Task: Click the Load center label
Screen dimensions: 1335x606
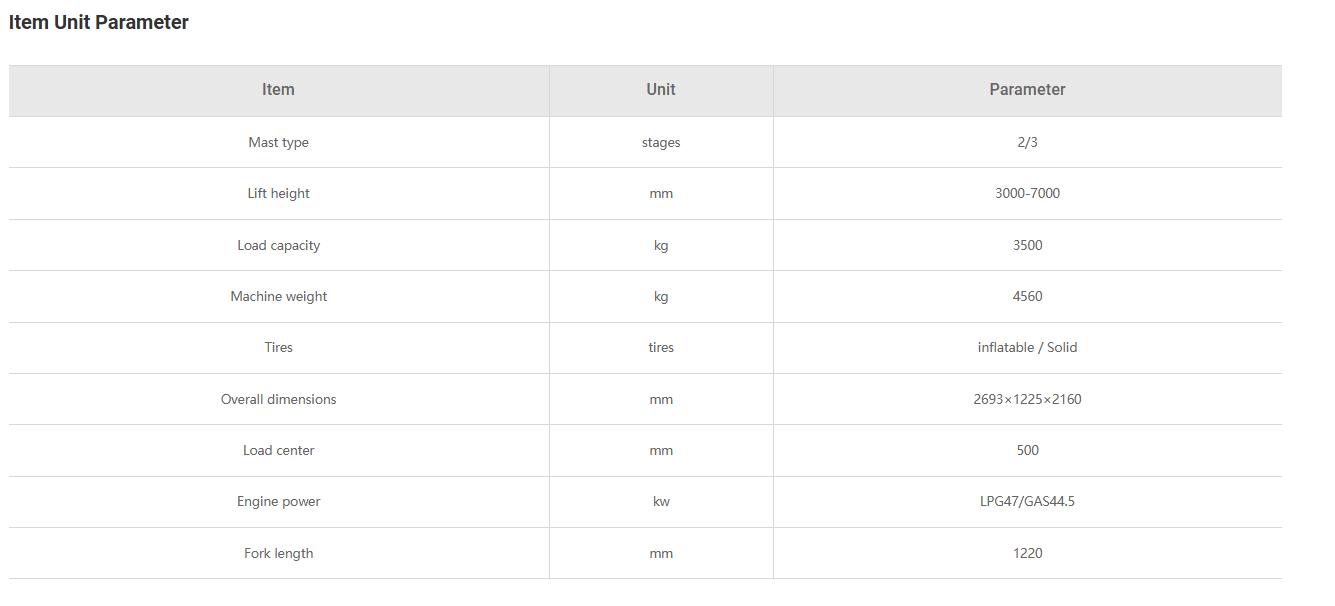Action: (x=278, y=450)
